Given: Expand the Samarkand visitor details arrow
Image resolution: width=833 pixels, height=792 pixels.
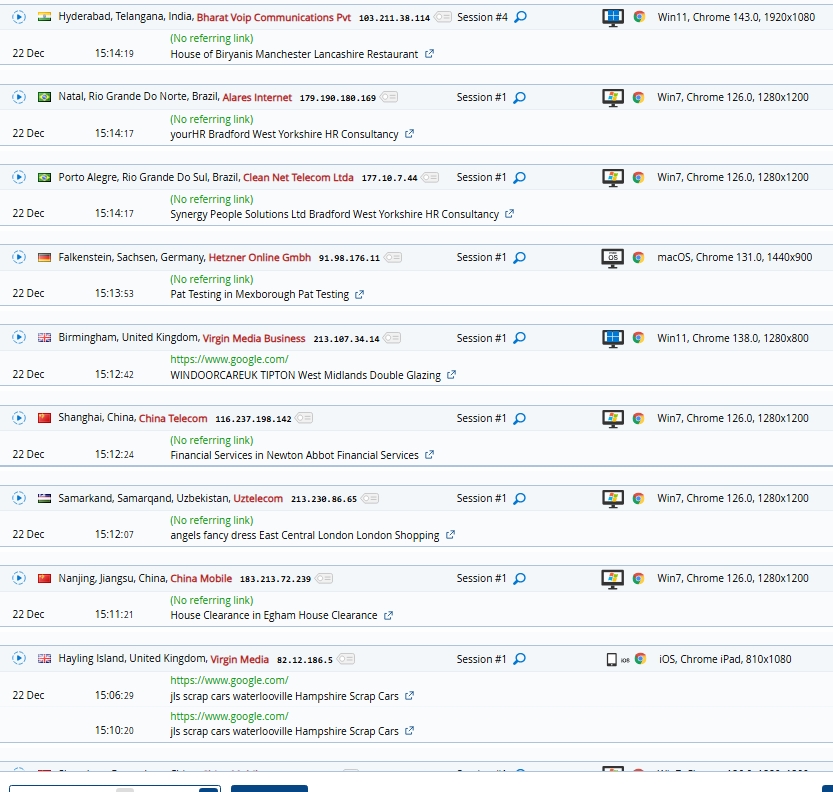Looking at the screenshot, I should click(x=18, y=498).
